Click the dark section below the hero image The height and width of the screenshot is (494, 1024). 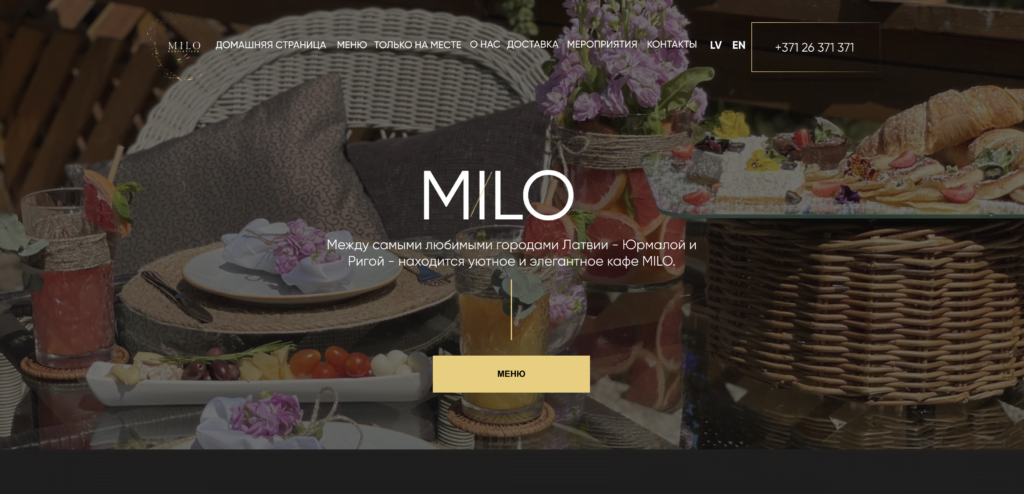coord(512,472)
